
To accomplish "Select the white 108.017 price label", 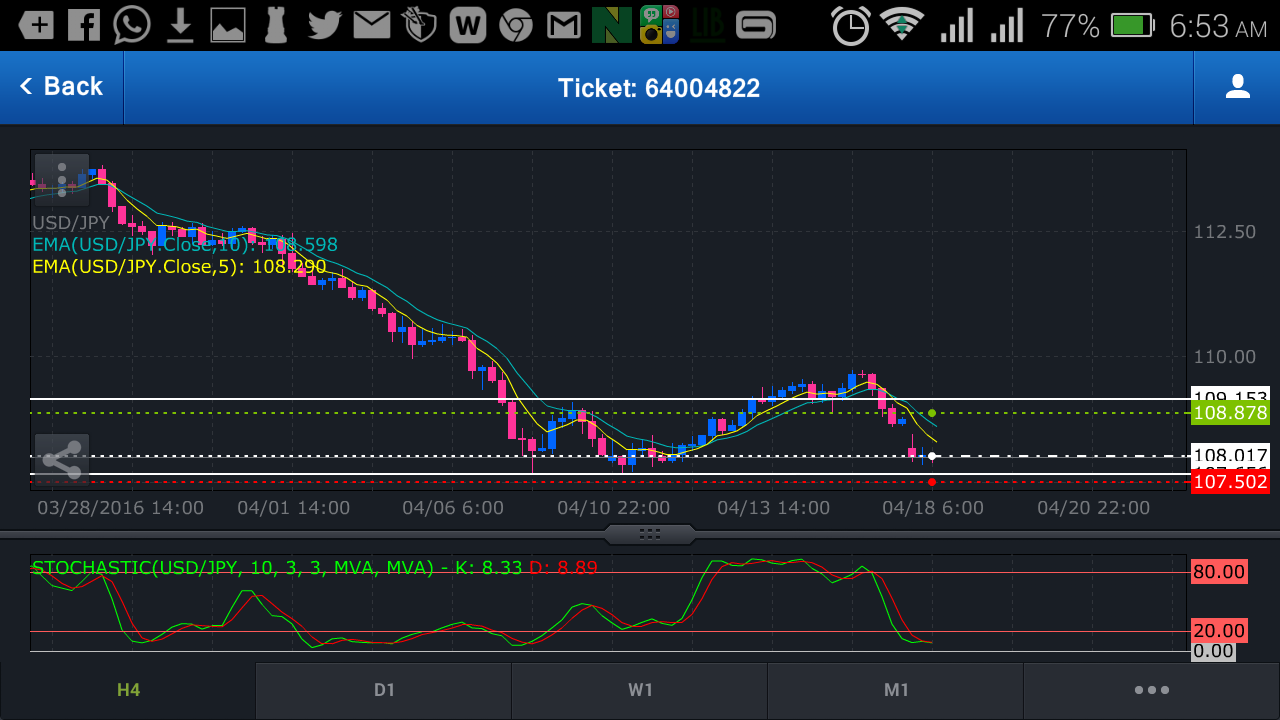I will [1230, 455].
